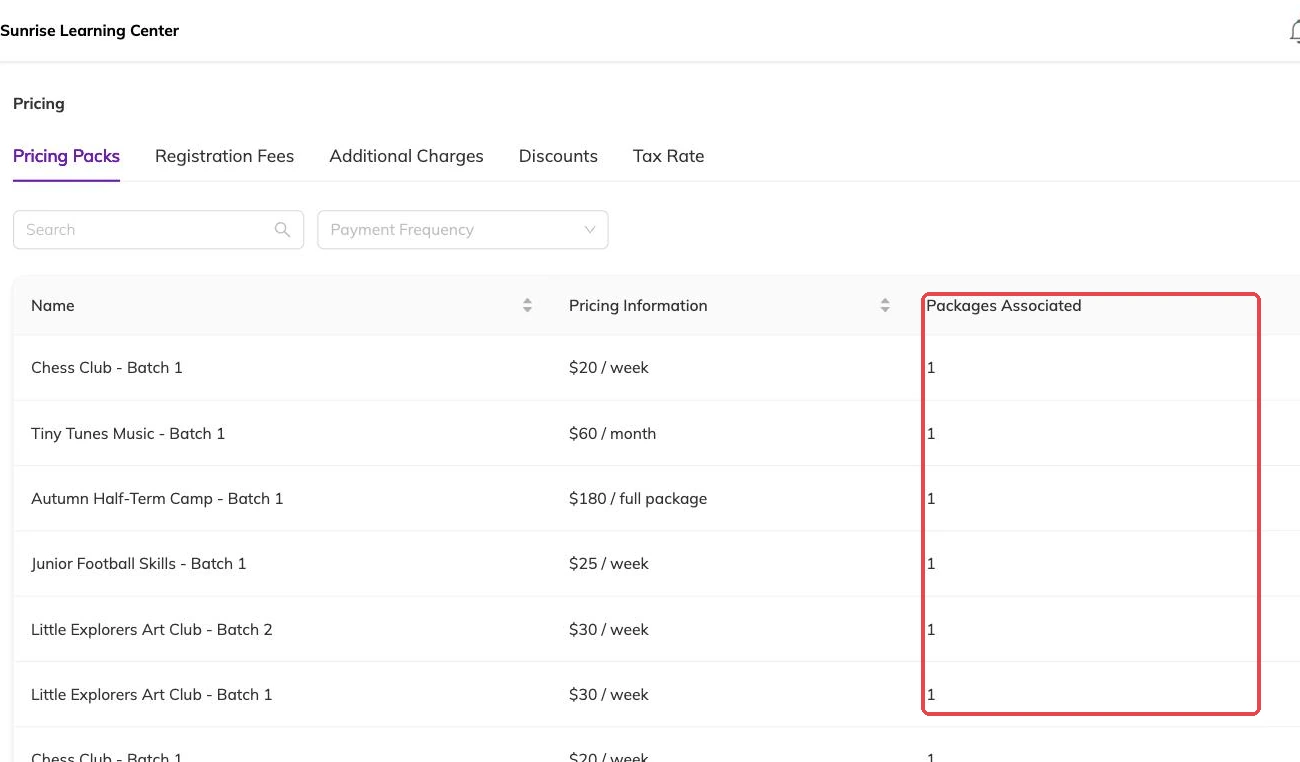The height and width of the screenshot is (762, 1300).
Task: Select Little Explorers Art Club - Batch 1
Action: [x=152, y=695]
